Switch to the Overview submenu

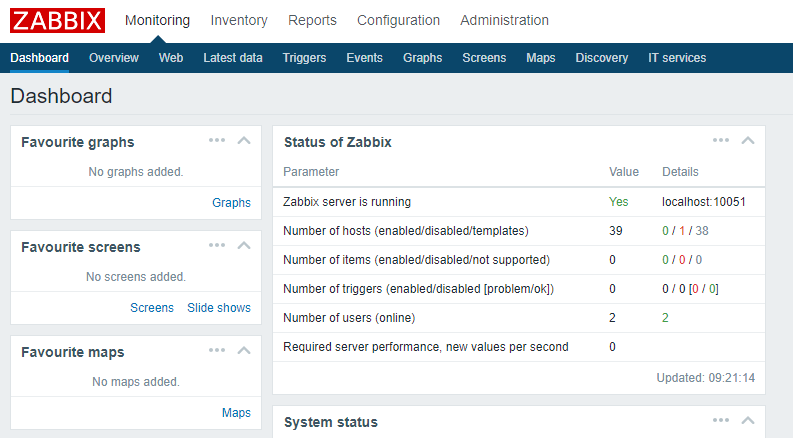pyautogui.click(x=114, y=58)
